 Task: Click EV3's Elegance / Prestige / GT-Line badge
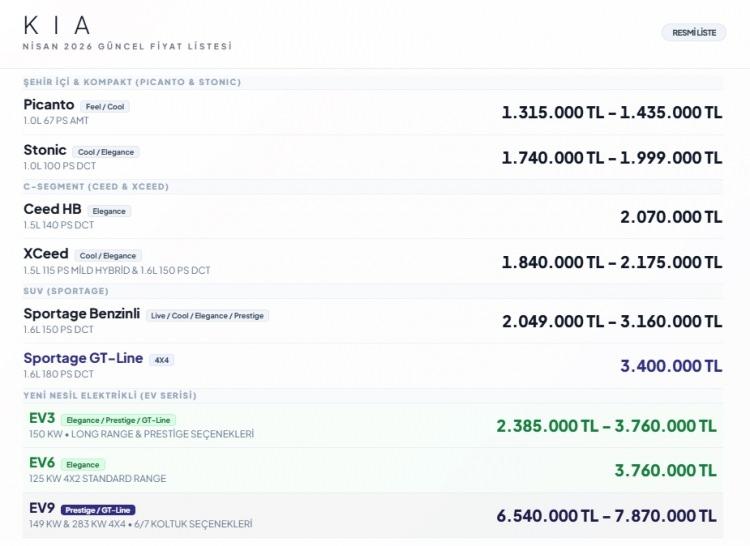(x=118, y=420)
